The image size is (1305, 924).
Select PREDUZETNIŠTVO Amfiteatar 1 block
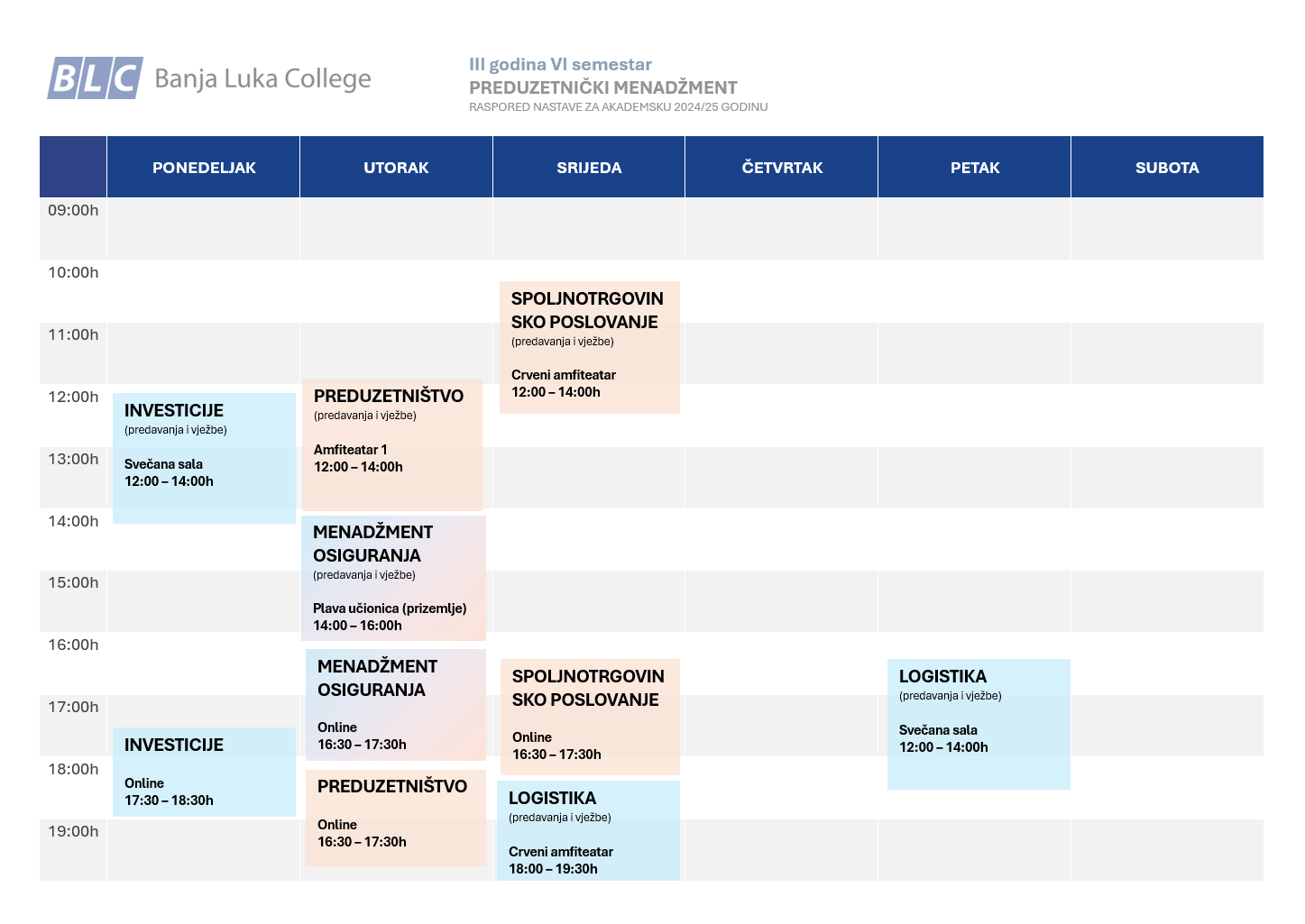[x=392, y=445]
